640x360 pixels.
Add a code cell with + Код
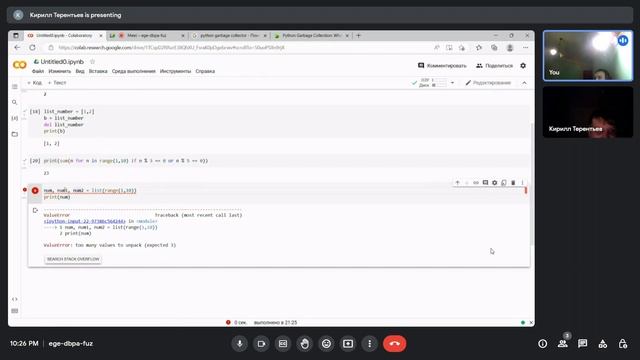34,83
